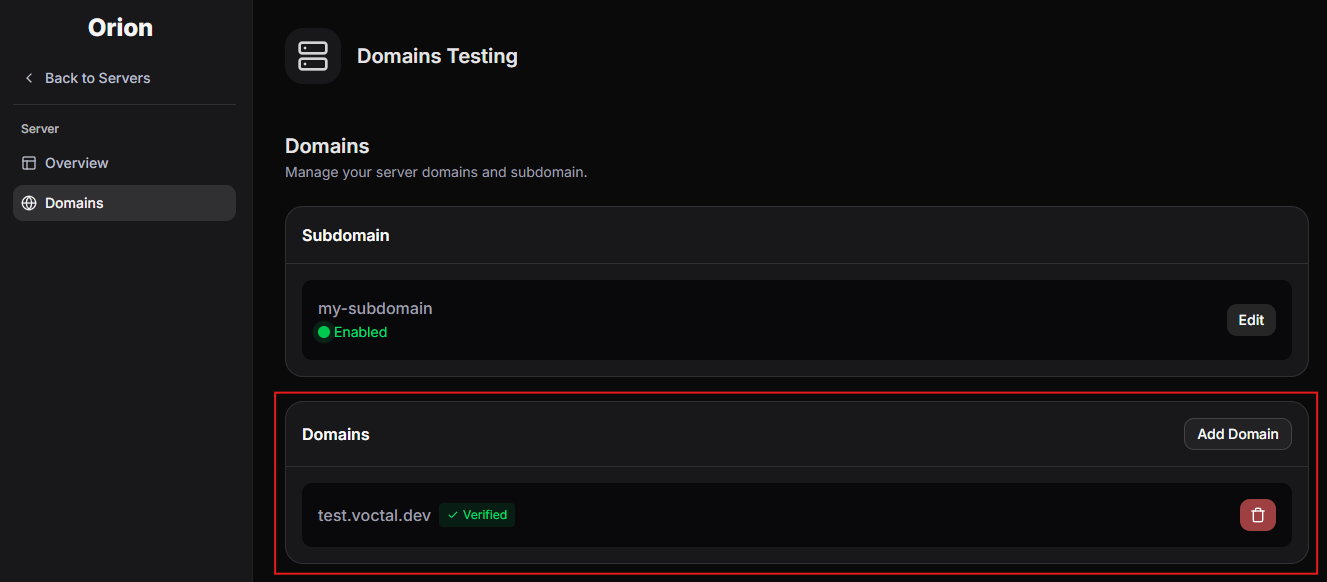Click the Subdomain card header

click(x=797, y=236)
